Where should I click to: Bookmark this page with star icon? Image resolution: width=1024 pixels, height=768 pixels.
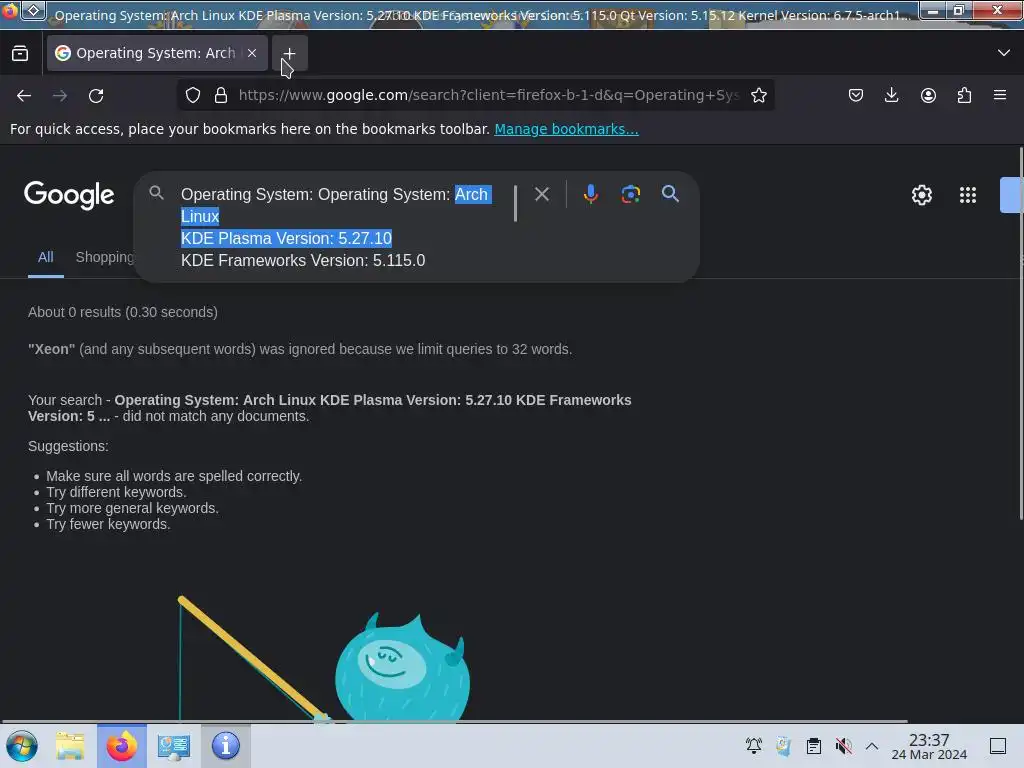pos(759,95)
